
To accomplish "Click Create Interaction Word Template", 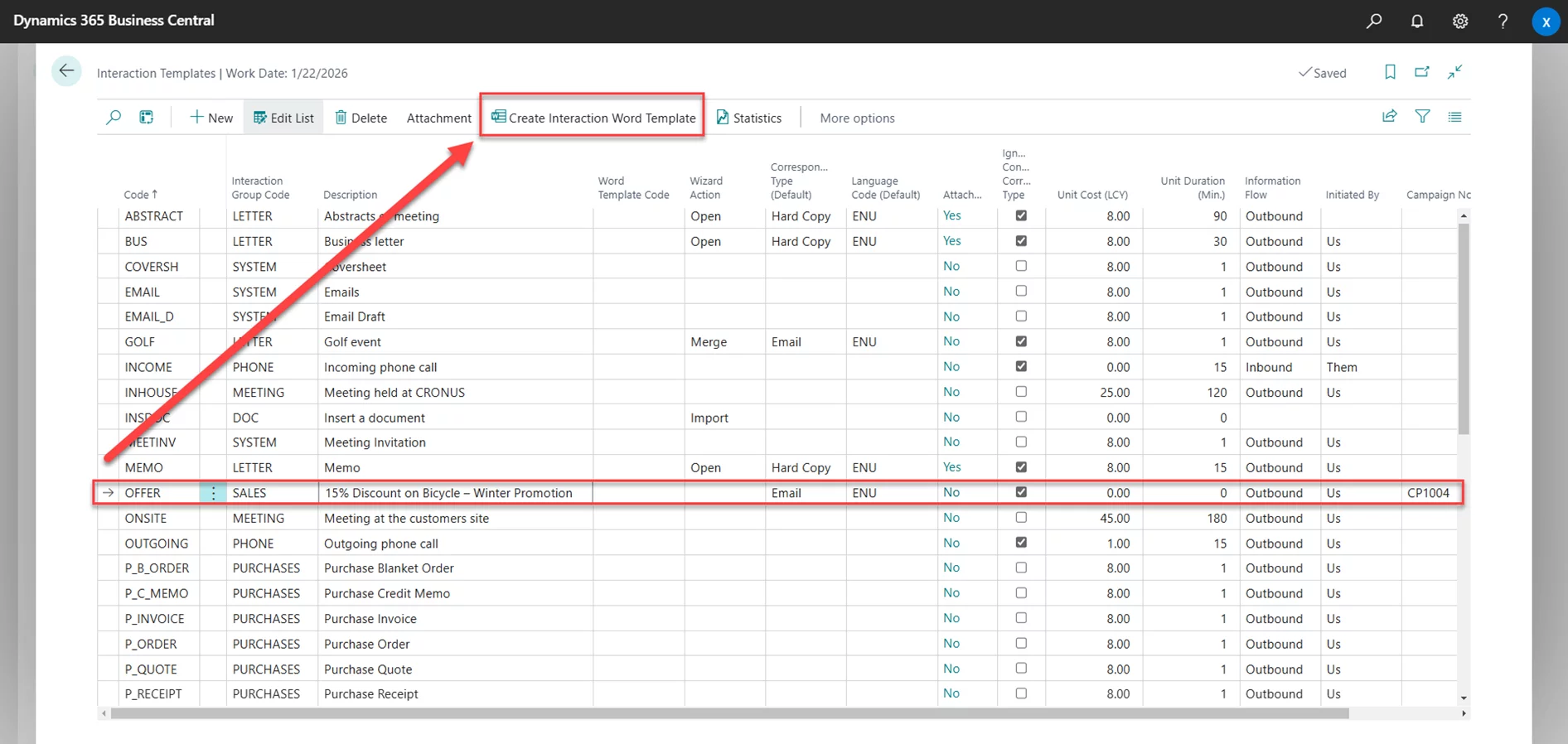I will 593,118.
